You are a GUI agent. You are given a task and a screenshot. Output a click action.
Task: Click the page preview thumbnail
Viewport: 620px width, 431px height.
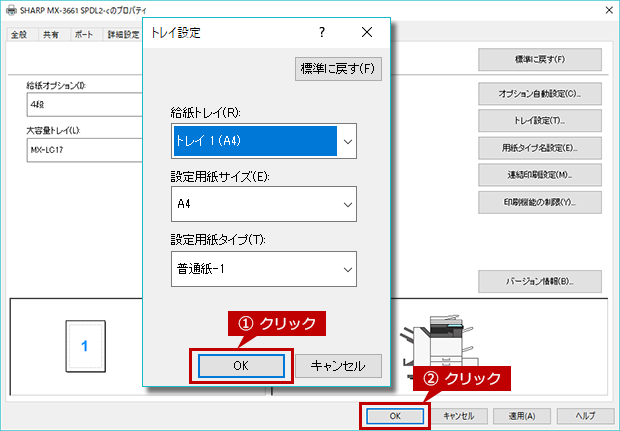click(85, 346)
